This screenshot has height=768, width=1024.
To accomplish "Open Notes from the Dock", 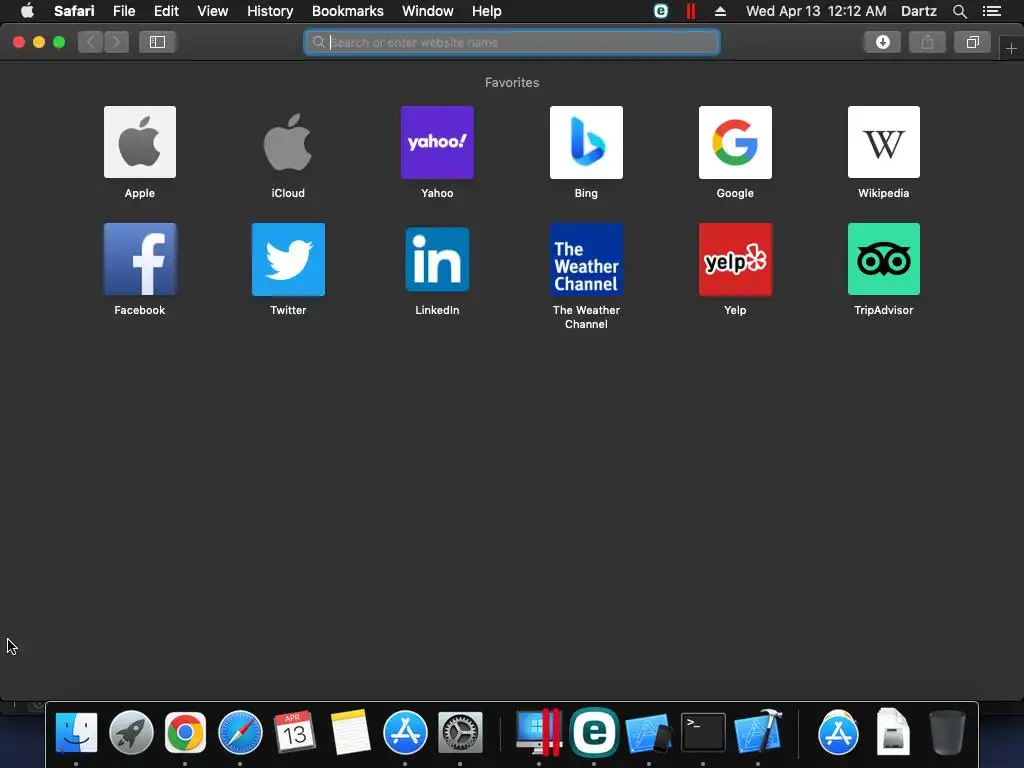I will pos(350,733).
